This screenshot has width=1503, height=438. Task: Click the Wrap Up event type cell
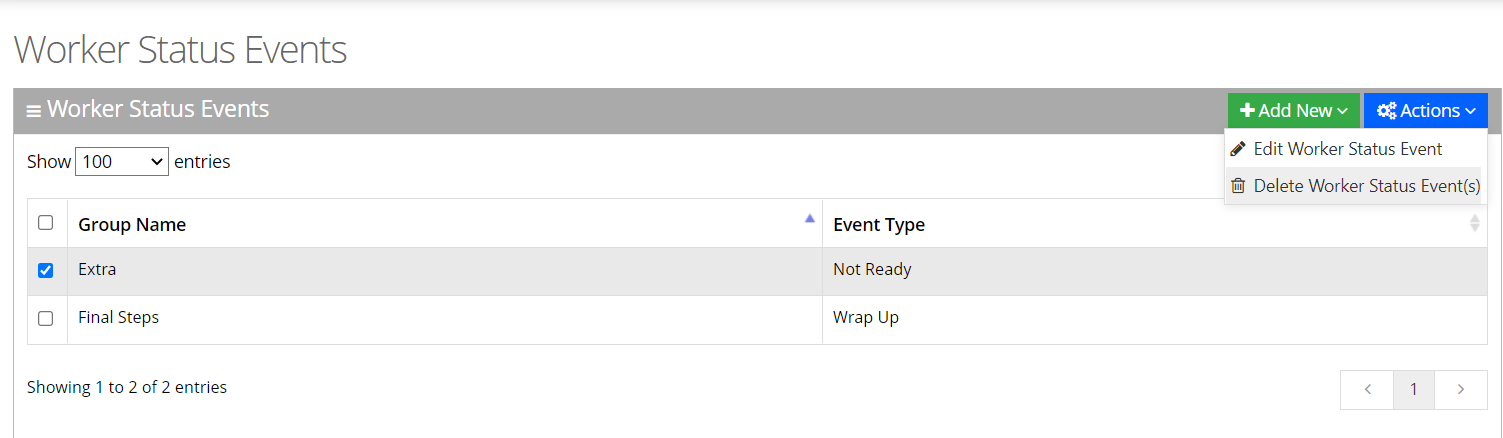(866, 318)
